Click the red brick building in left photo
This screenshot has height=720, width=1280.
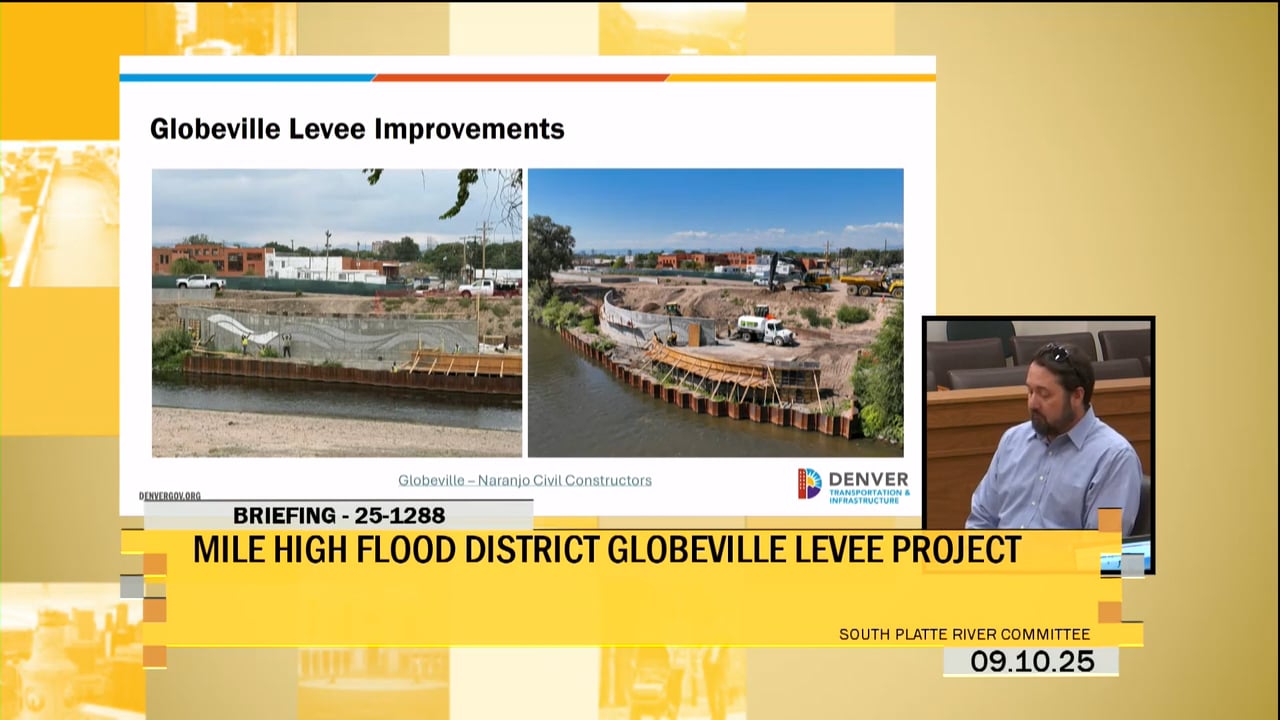point(208,259)
